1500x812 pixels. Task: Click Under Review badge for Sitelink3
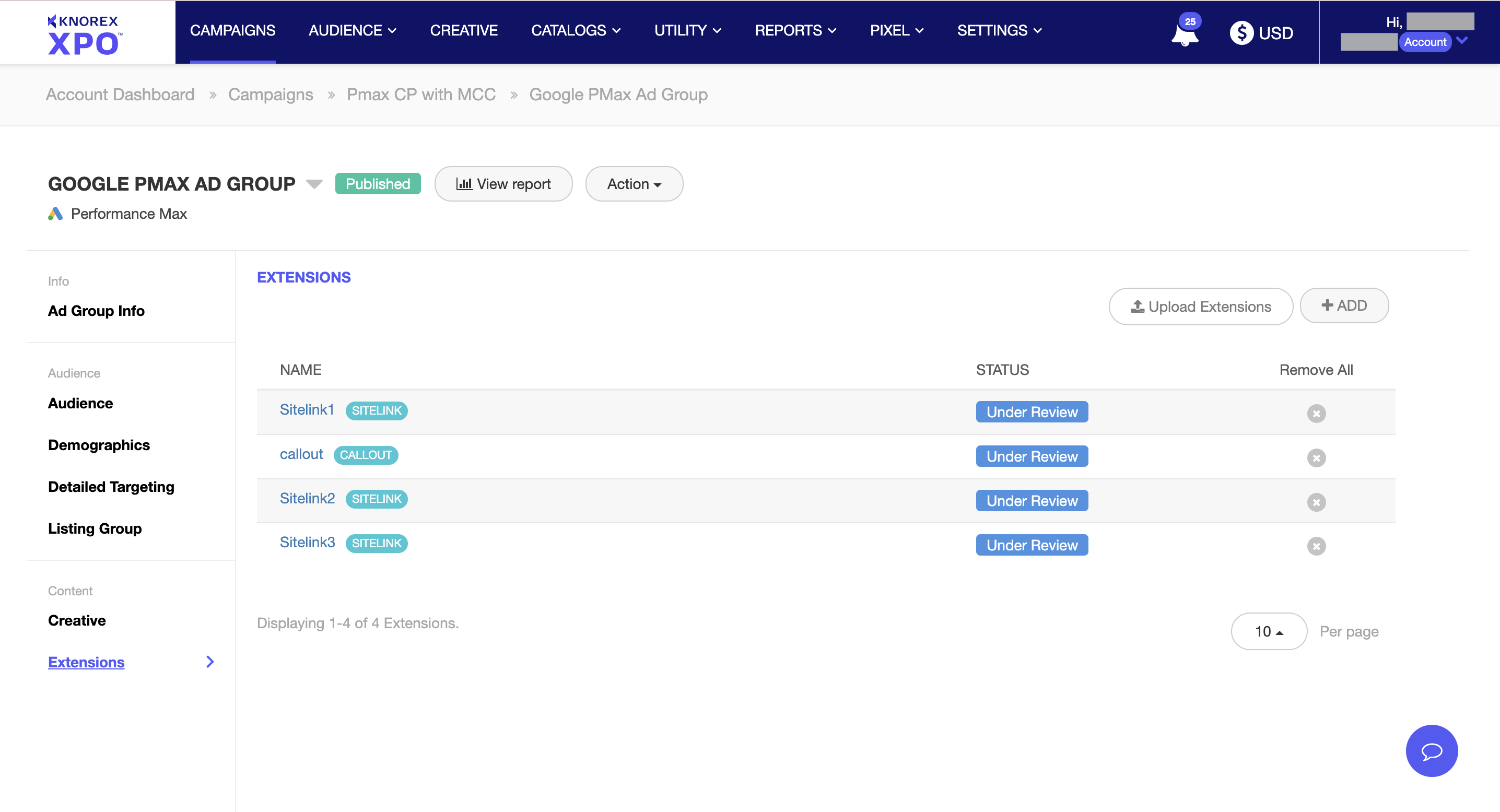pos(1032,545)
